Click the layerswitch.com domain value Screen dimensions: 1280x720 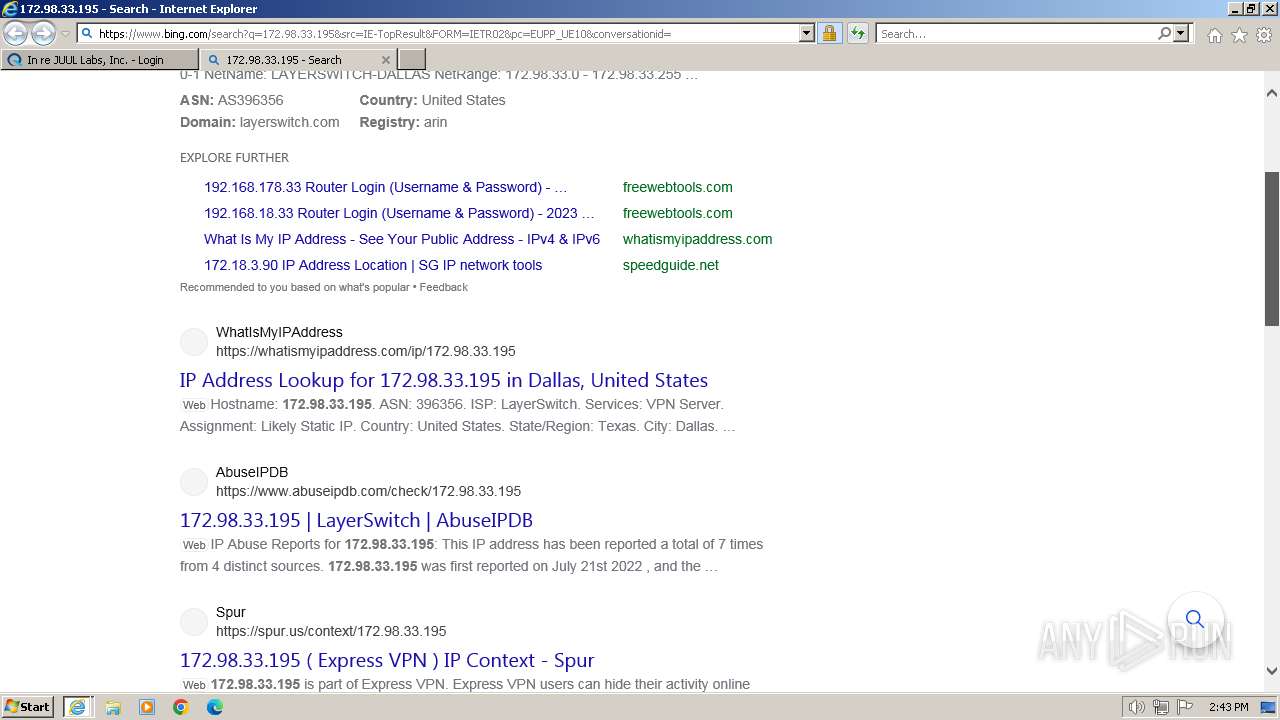click(289, 122)
